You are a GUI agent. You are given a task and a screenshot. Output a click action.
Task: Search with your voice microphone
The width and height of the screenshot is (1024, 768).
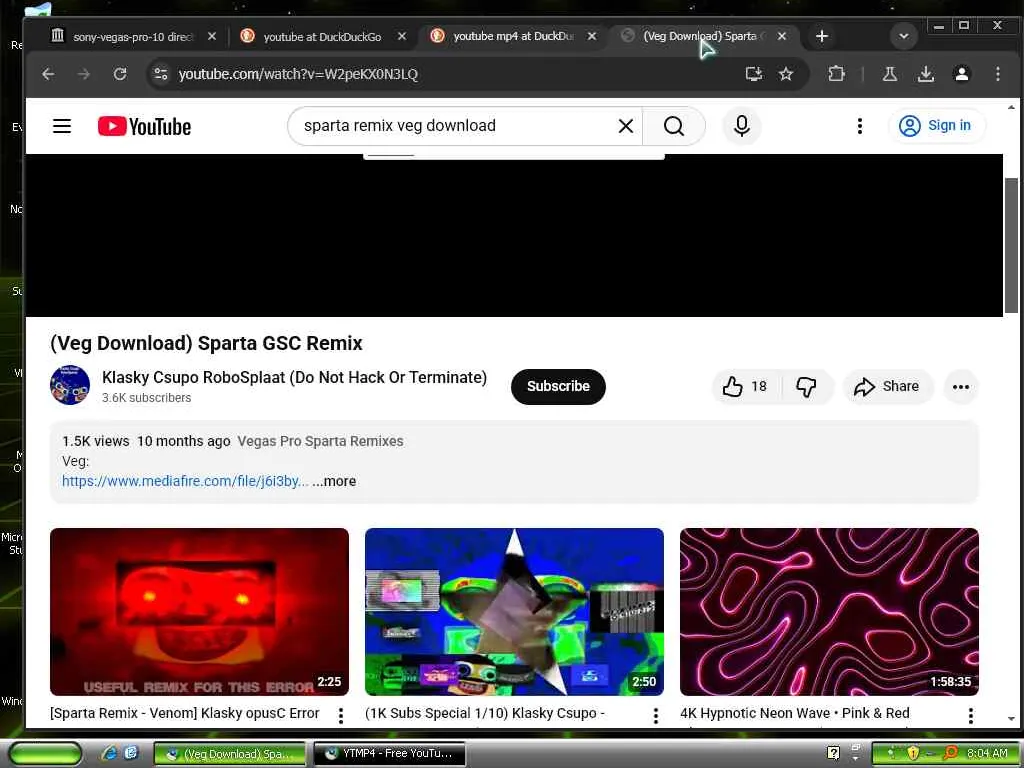click(742, 125)
